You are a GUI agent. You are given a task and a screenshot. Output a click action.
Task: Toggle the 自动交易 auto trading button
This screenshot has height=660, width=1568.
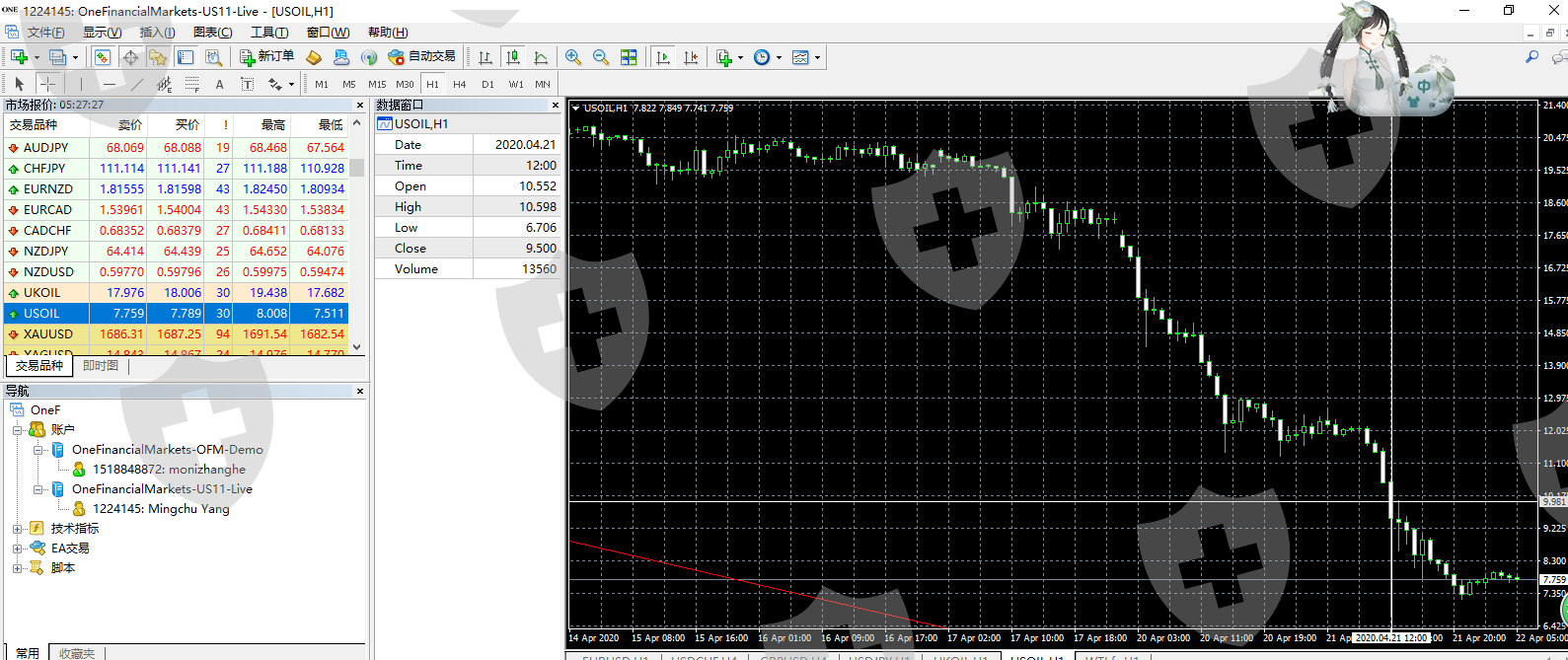coord(422,57)
